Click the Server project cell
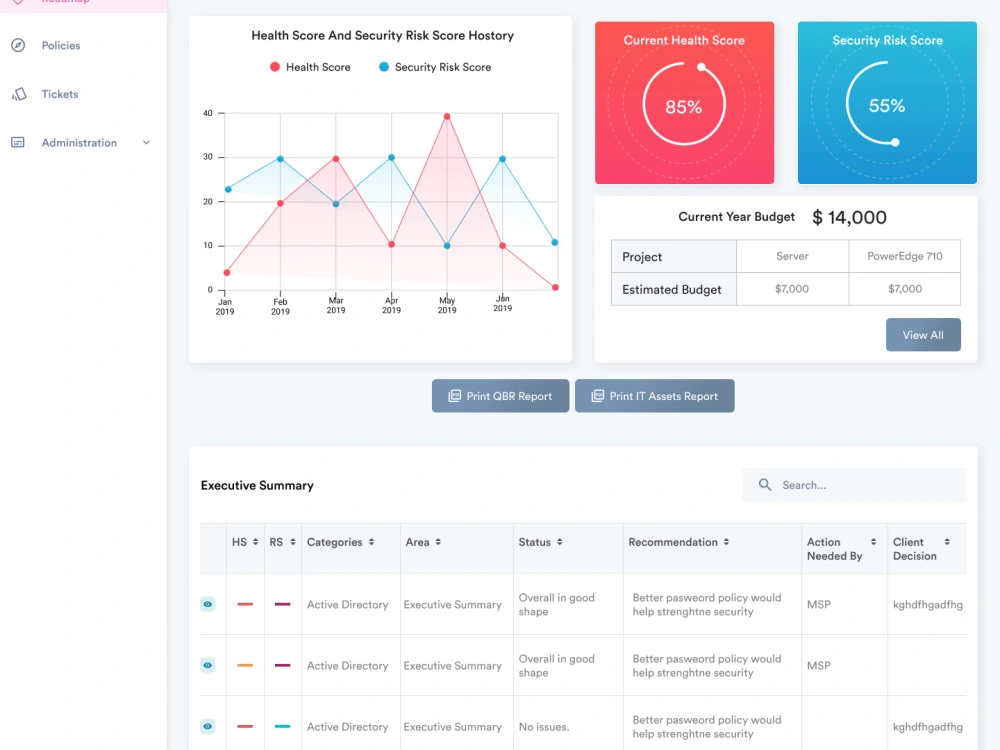The height and width of the screenshot is (750, 1000). (x=793, y=256)
